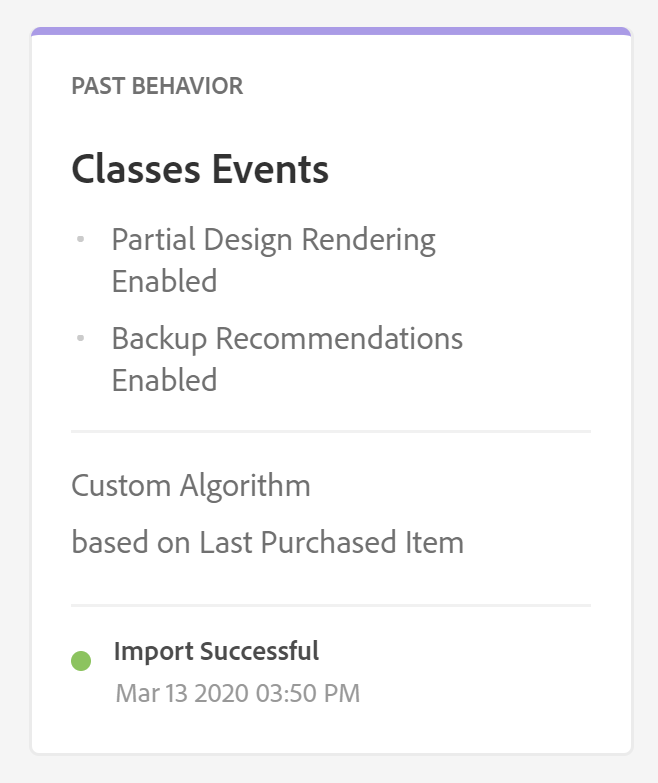Click the green Import Successful status dot

(81, 661)
